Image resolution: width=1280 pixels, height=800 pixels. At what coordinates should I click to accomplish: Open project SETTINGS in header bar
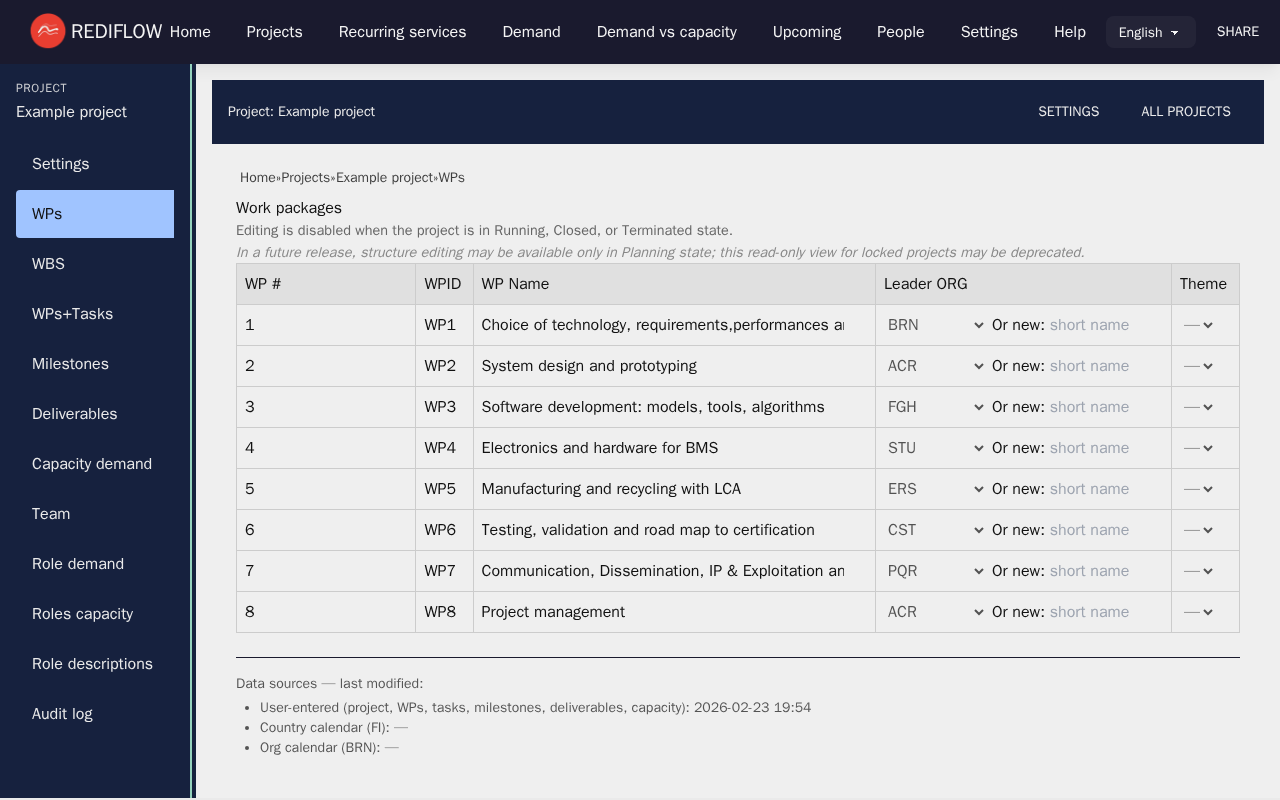pos(1068,112)
